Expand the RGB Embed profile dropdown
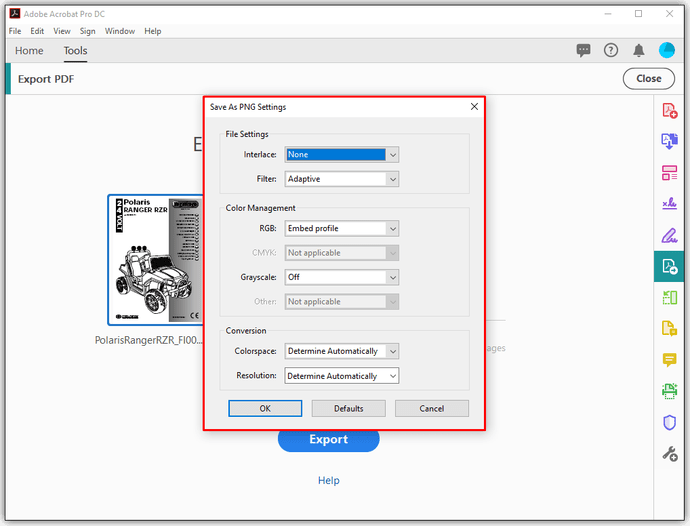The image size is (690, 526). [x=342, y=228]
